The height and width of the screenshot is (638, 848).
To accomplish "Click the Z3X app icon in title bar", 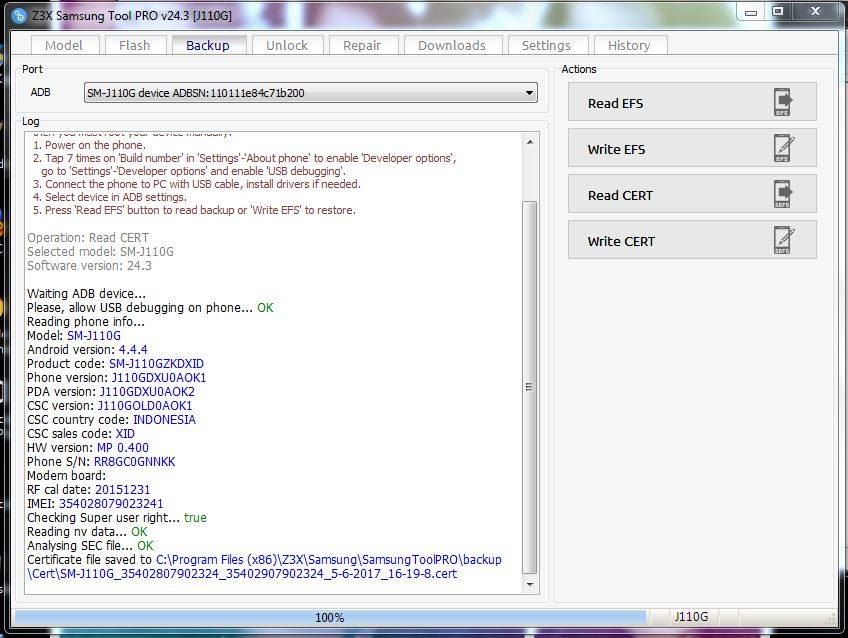I will (x=18, y=16).
